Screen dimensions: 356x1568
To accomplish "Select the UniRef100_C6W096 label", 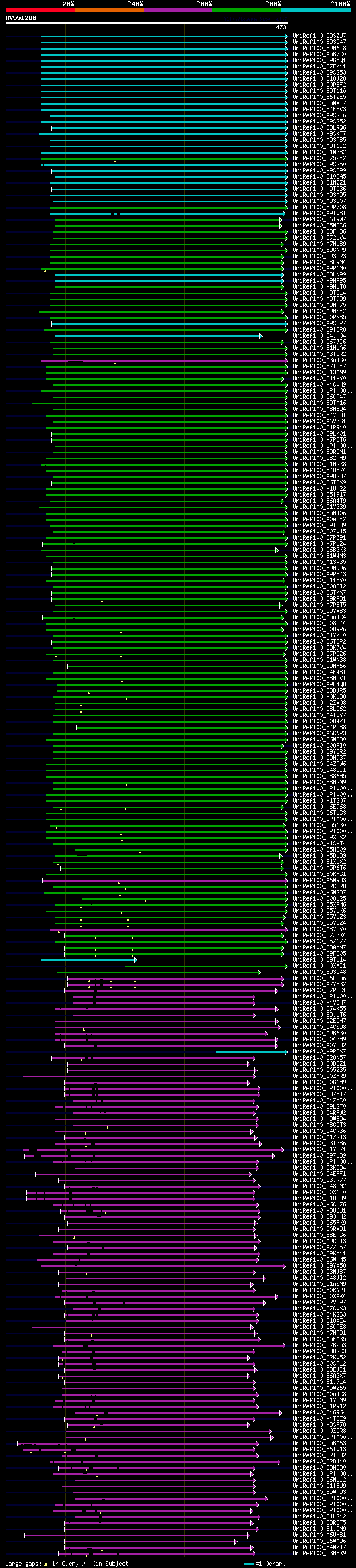I will pos(319,1541).
